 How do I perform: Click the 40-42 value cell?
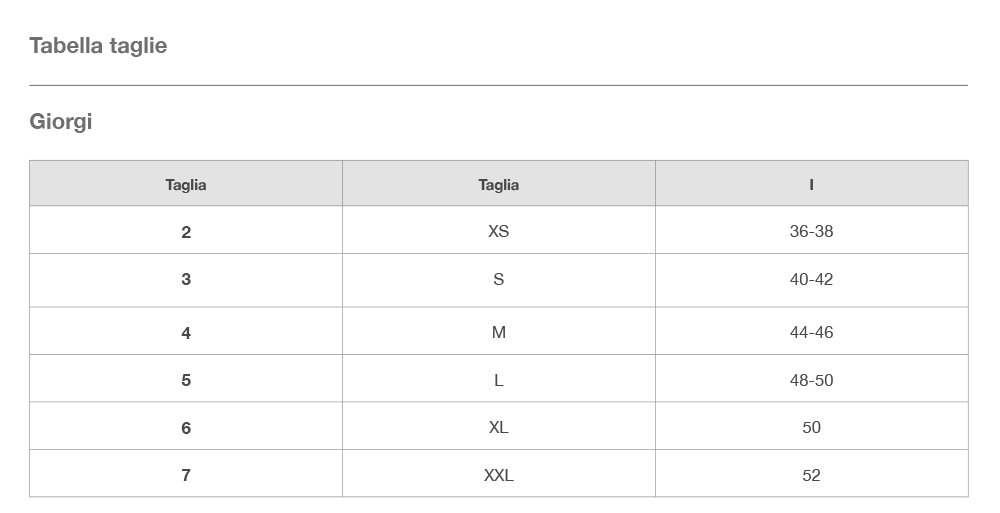pos(811,280)
